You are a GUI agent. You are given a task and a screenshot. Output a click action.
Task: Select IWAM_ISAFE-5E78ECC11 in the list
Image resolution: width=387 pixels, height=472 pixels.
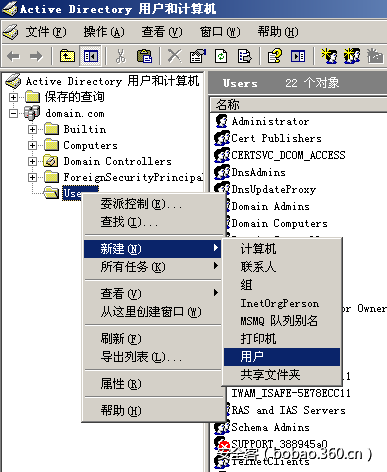291,393
